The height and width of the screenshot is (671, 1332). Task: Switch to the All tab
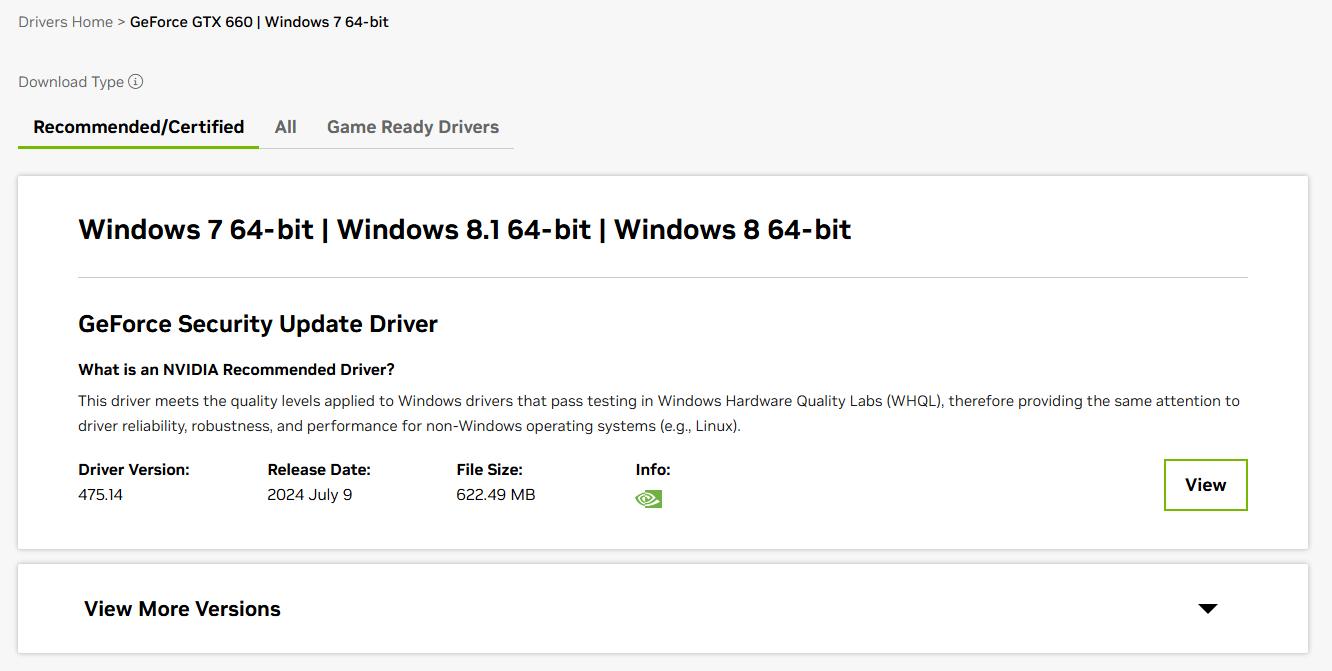click(286, 127)
